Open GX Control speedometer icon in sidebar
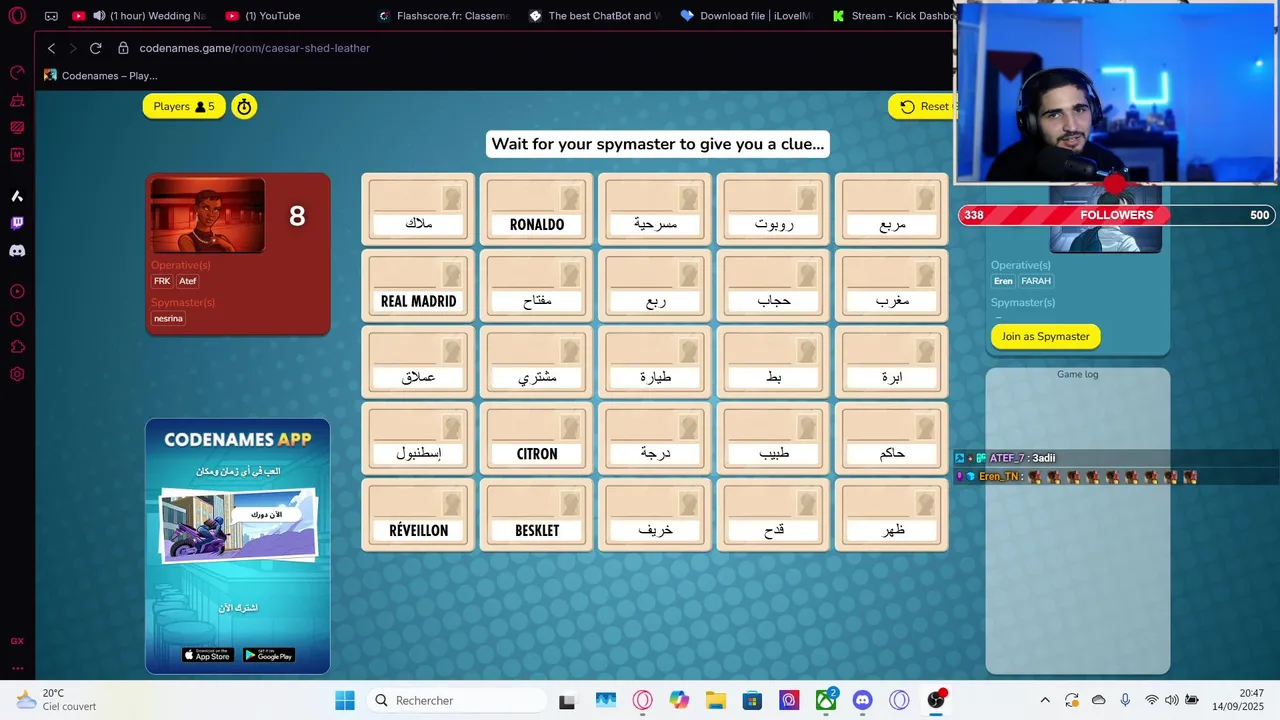Image resolution: width=1280 pixels, height=720 pixels. (17, 73)
